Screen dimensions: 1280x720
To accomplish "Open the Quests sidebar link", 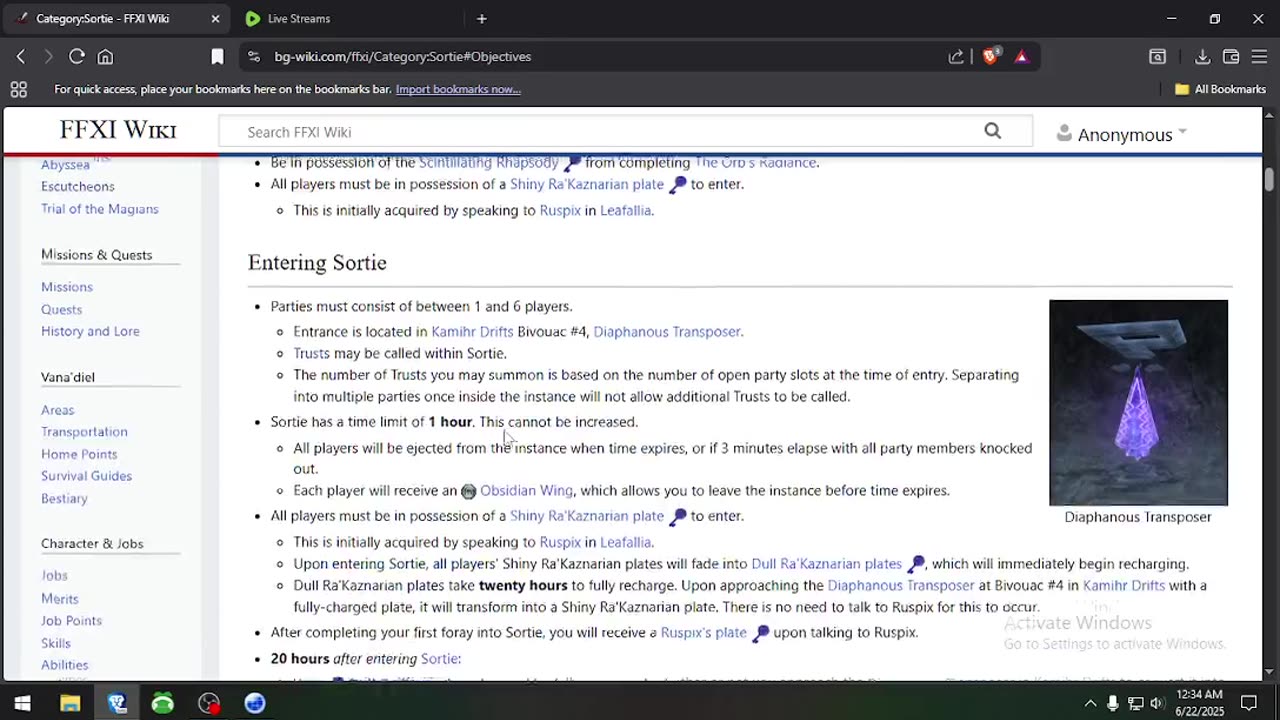I will click(62, 309).
